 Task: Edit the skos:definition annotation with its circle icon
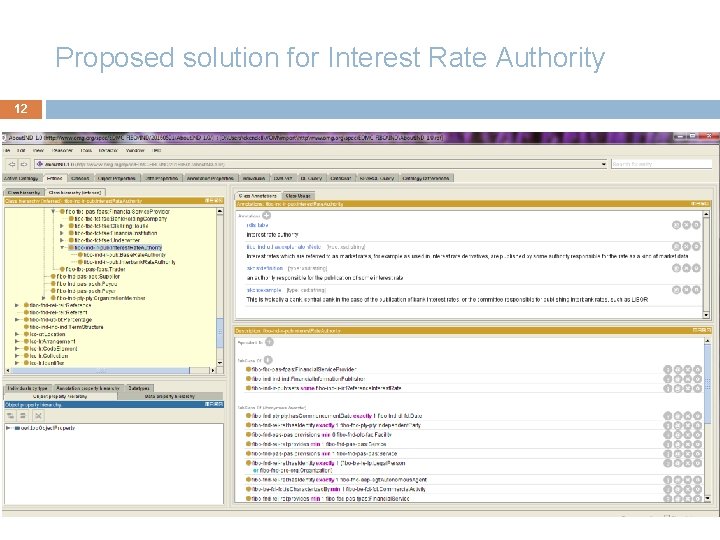coord(696,268)
